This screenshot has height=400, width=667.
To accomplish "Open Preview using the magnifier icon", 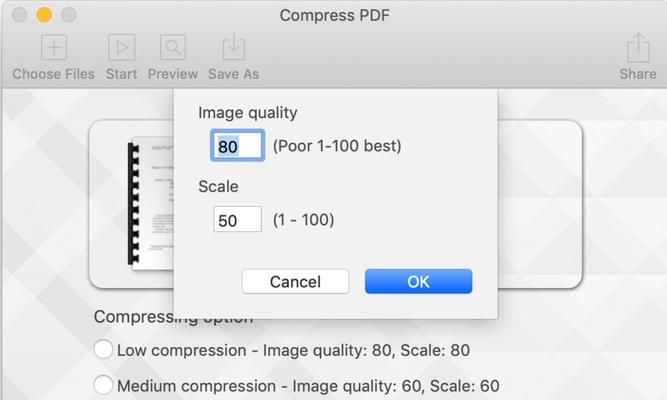I will pos(173,47).
